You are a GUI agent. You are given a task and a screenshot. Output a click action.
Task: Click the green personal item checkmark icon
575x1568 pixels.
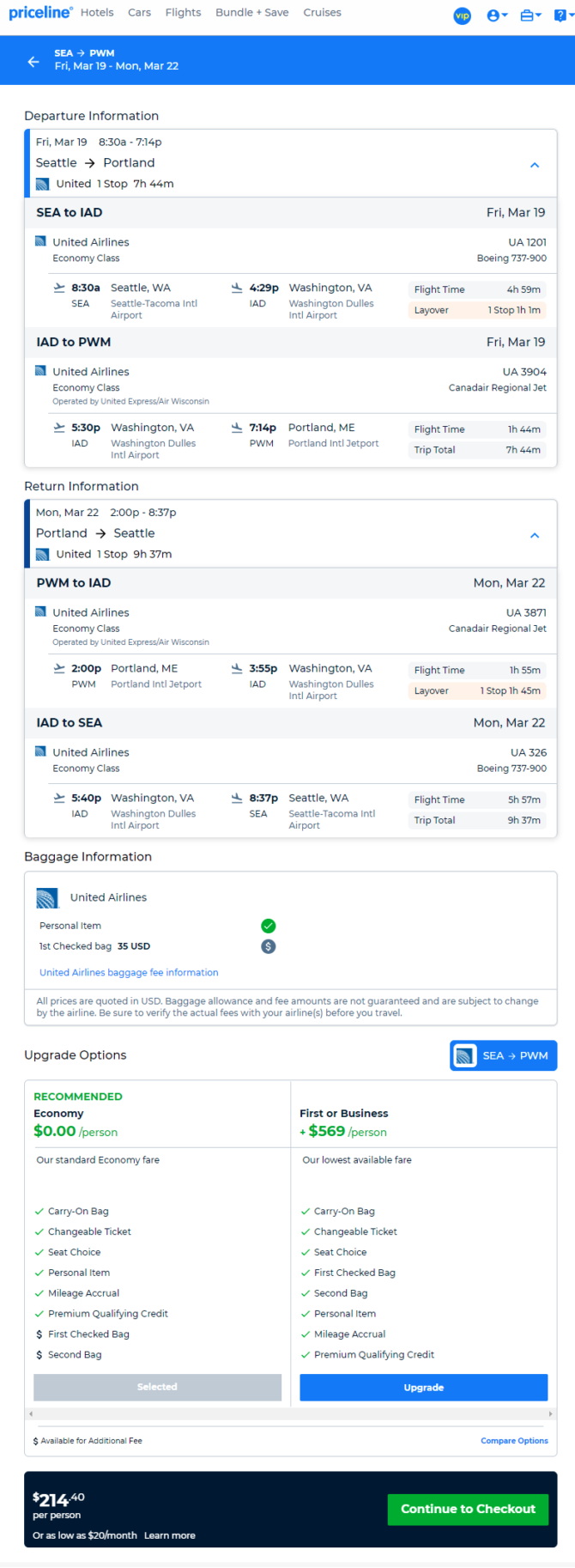coord(269,926)
